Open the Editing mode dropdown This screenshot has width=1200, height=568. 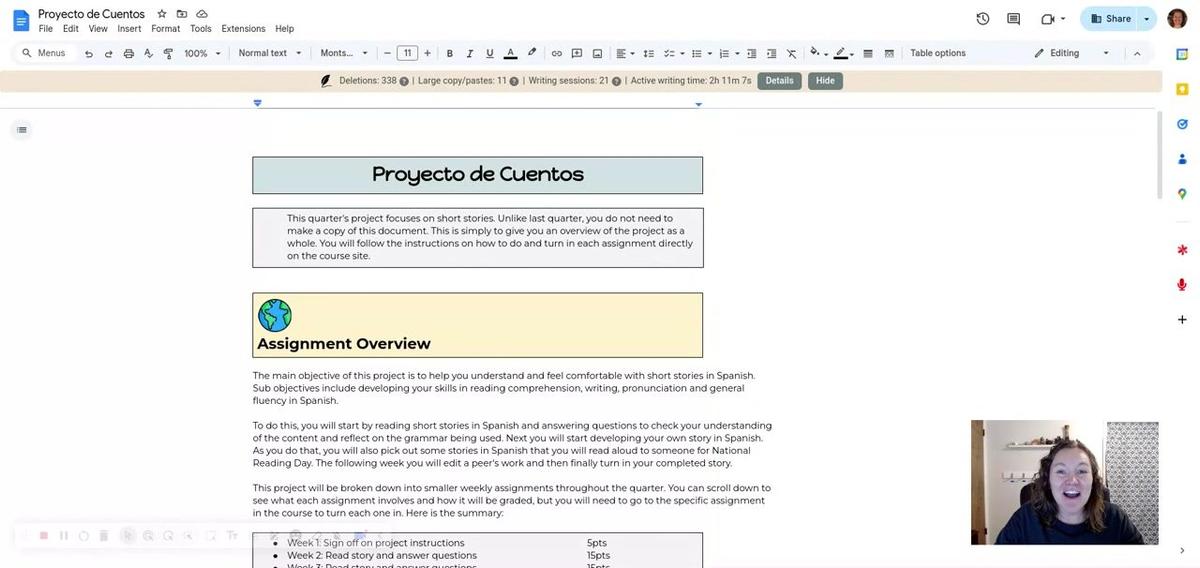1071,54
